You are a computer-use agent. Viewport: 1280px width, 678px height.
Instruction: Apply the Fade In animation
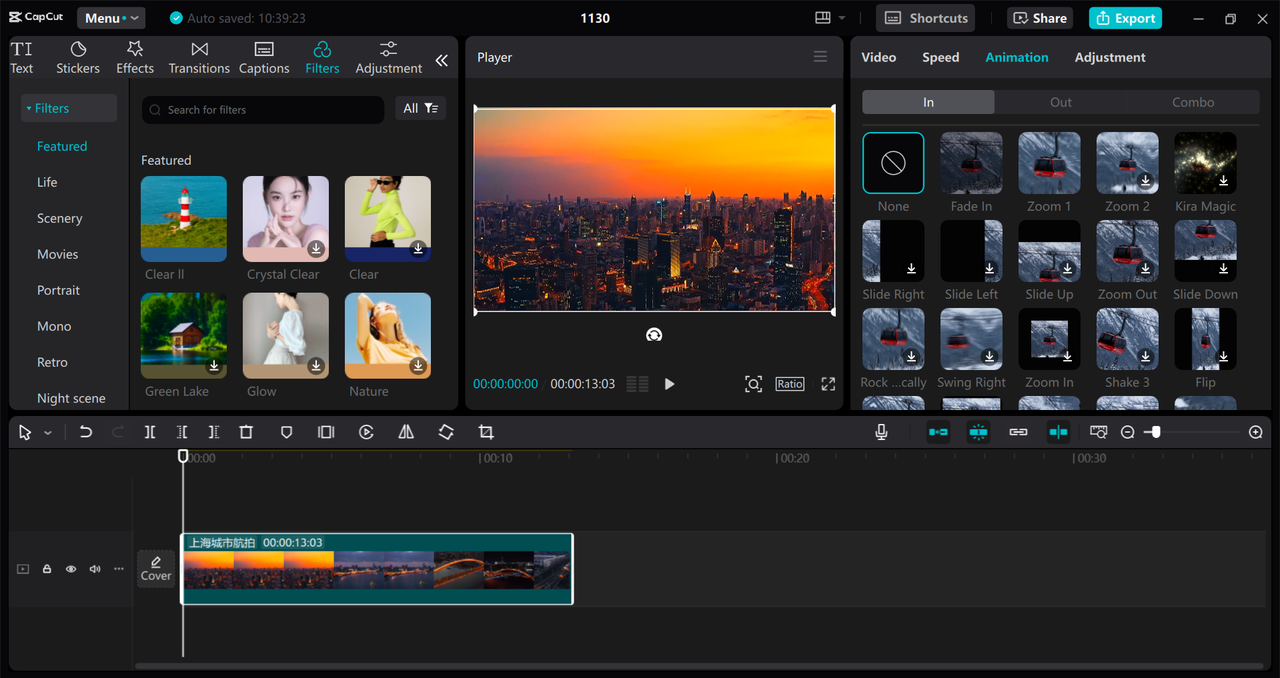click(x=971, y=163)
